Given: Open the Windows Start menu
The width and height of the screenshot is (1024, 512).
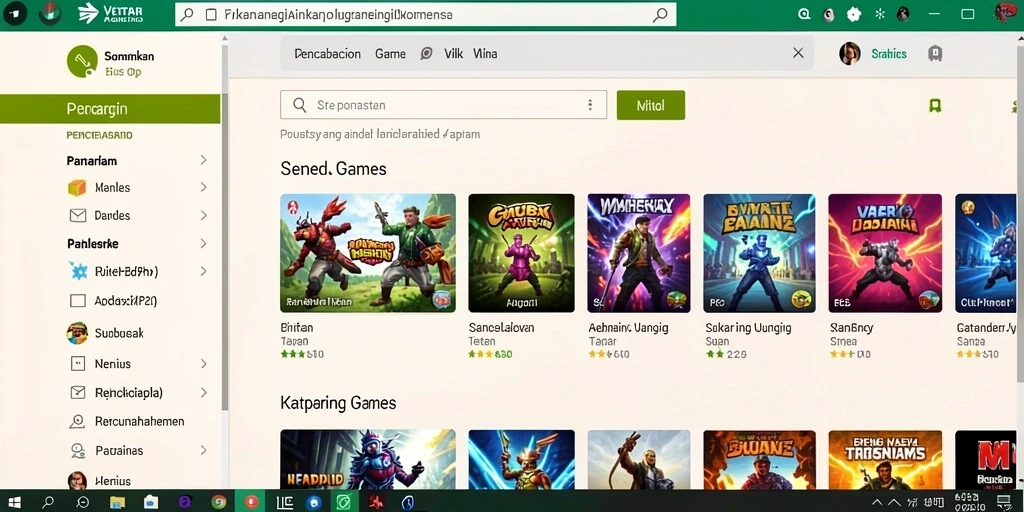Looking at the screenshot, I should click(14, 502).
